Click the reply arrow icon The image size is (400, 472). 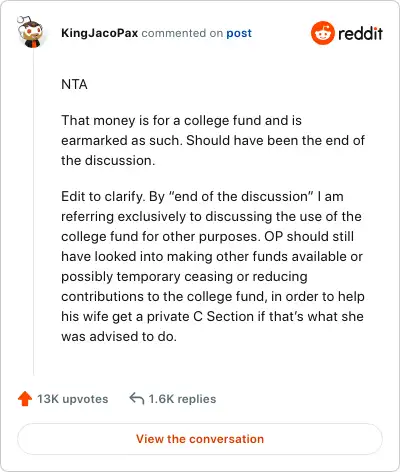click(137, 398)
